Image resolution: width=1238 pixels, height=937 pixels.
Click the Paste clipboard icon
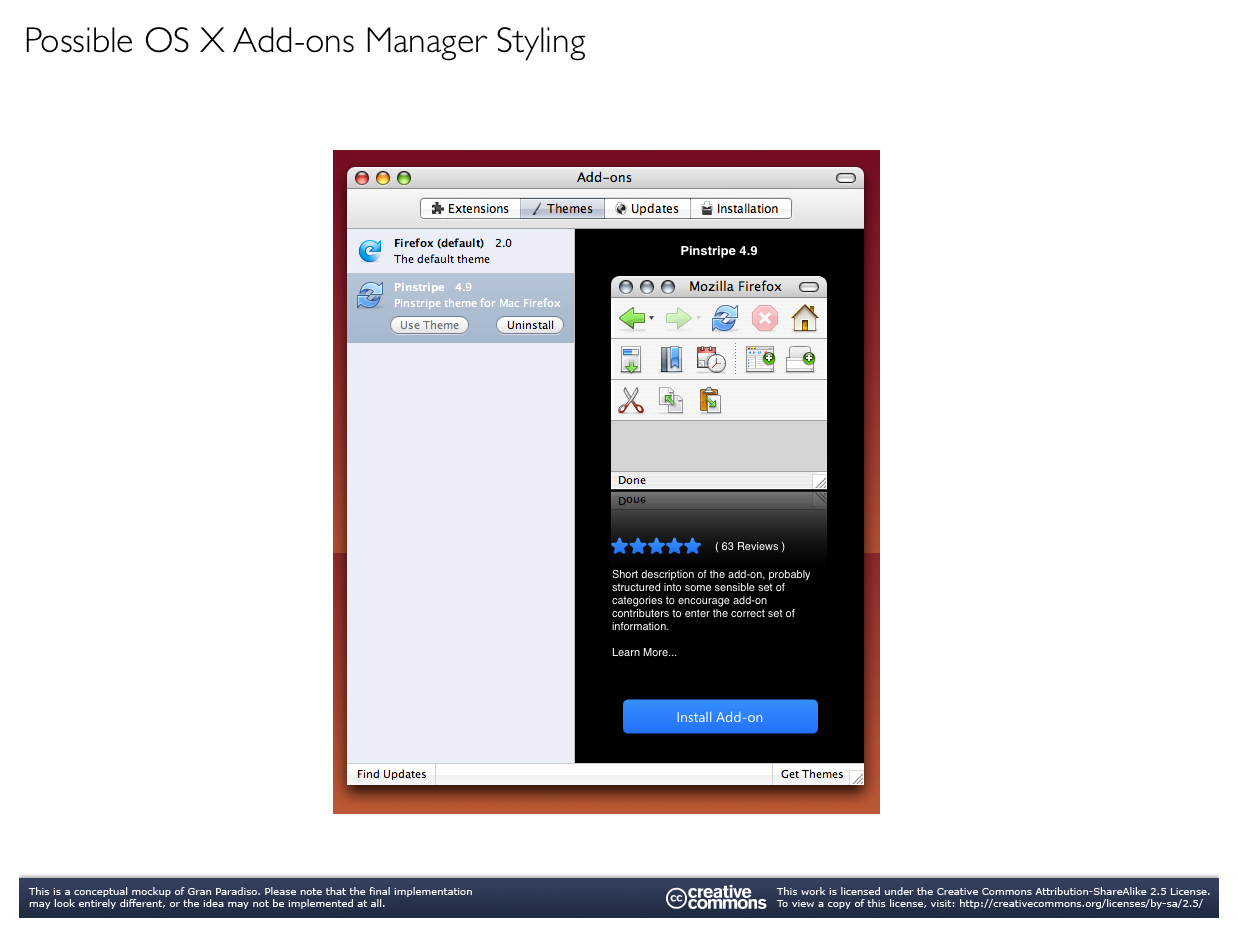pyautogui.click(x=710, y=401)
